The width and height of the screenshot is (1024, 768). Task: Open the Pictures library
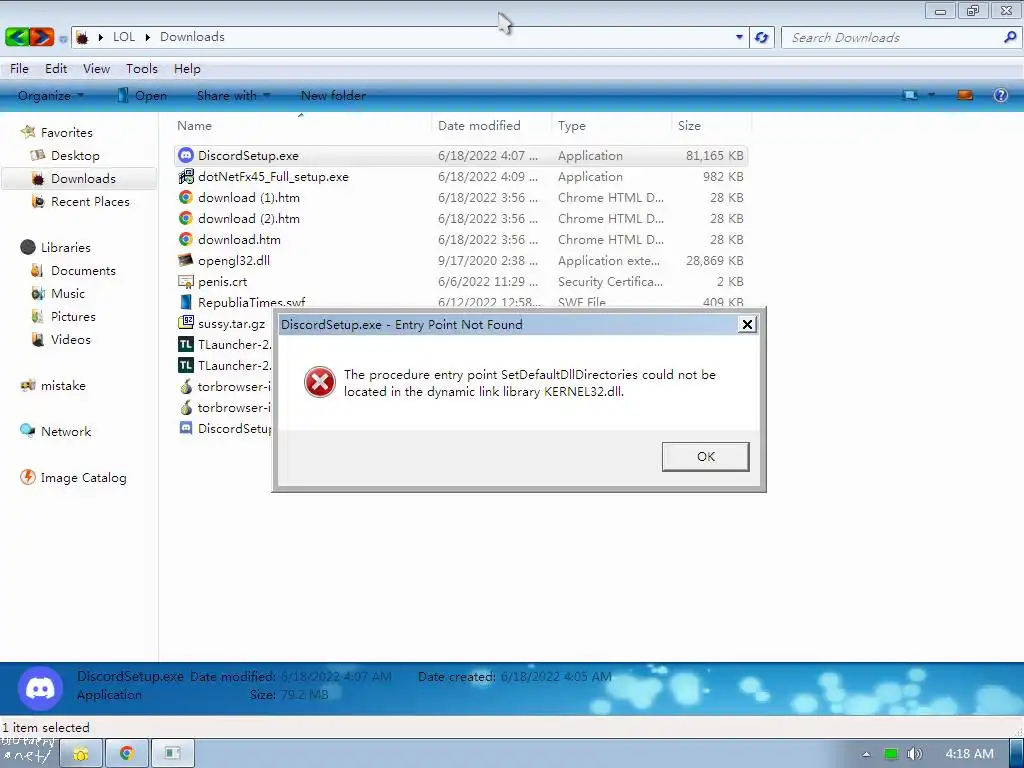(73, 317)
